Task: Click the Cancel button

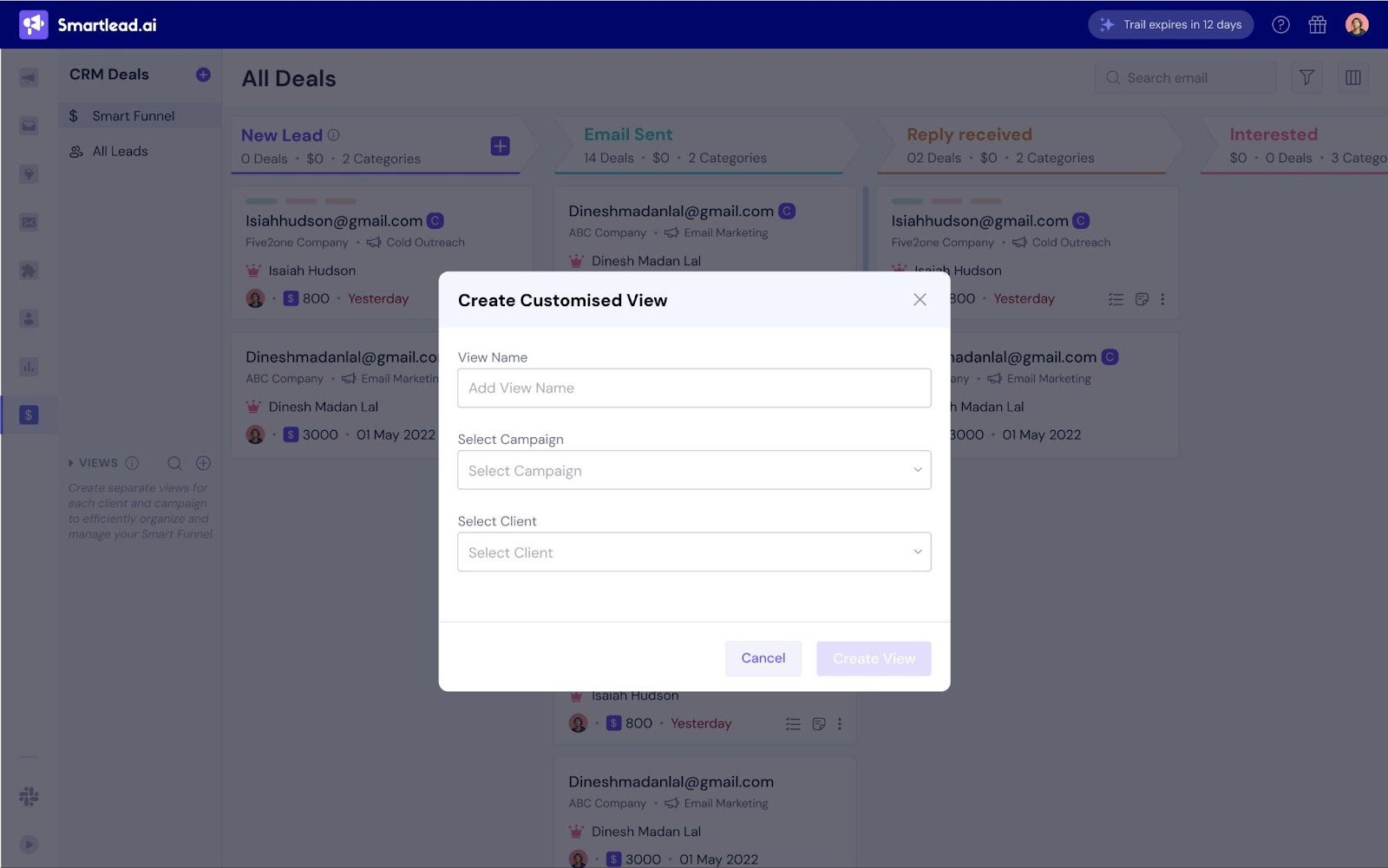Action: tap(763, 659)
